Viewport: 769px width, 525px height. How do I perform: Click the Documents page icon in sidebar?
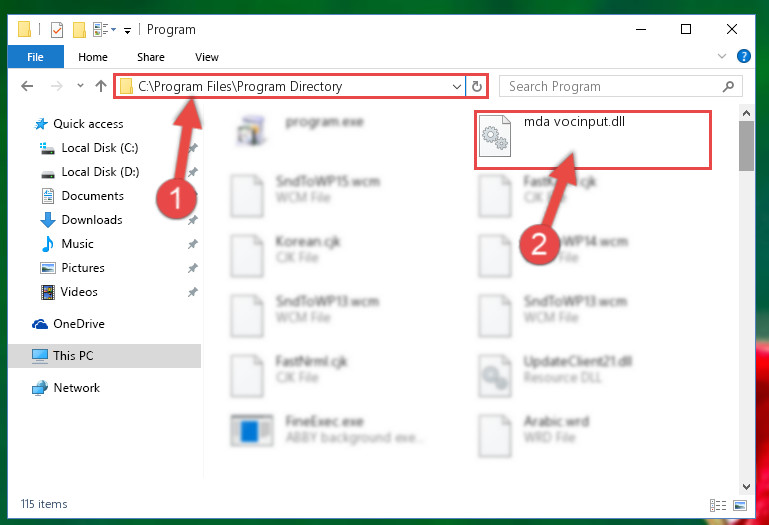pyautogui.click(x=48, y=196)
